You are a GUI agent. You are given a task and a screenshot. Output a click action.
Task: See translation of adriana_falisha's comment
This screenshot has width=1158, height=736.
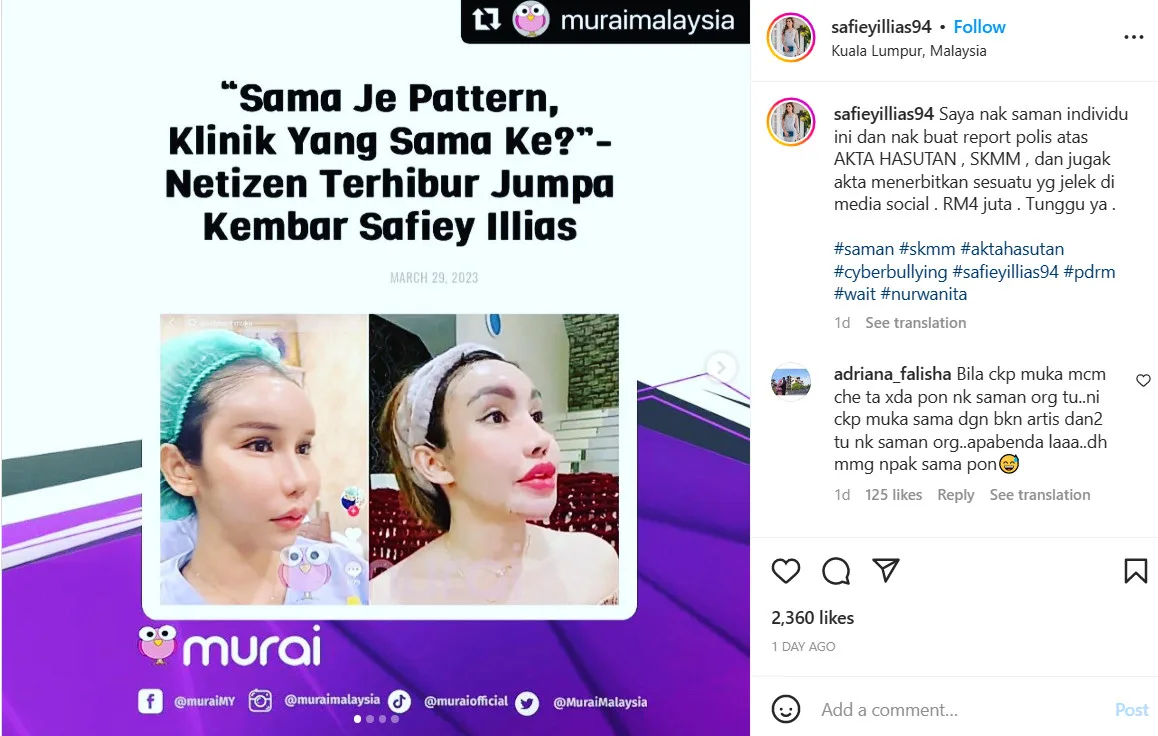(x=1039, y=495)
